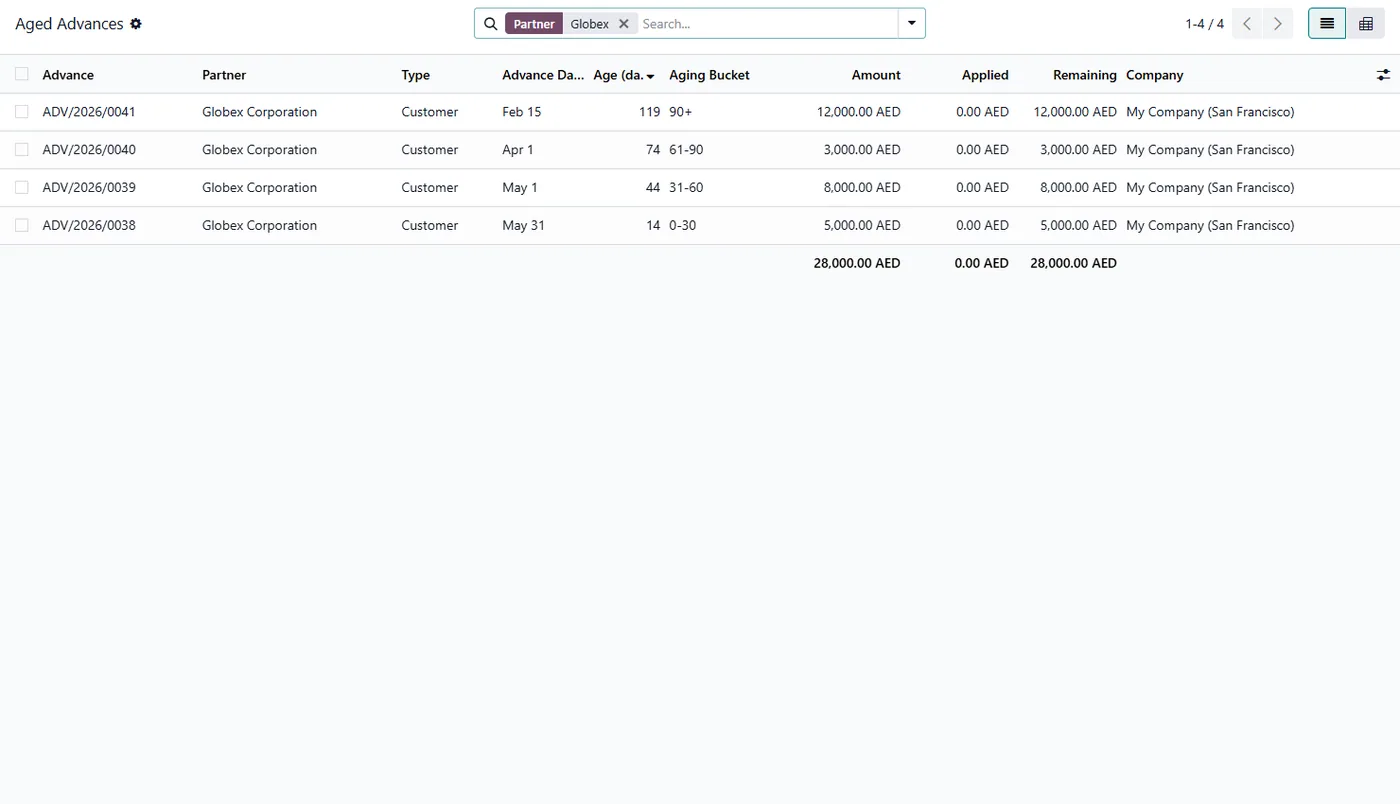Open the Aged Advances gear actions menu
1400x804 pixels.
(136, 23)
